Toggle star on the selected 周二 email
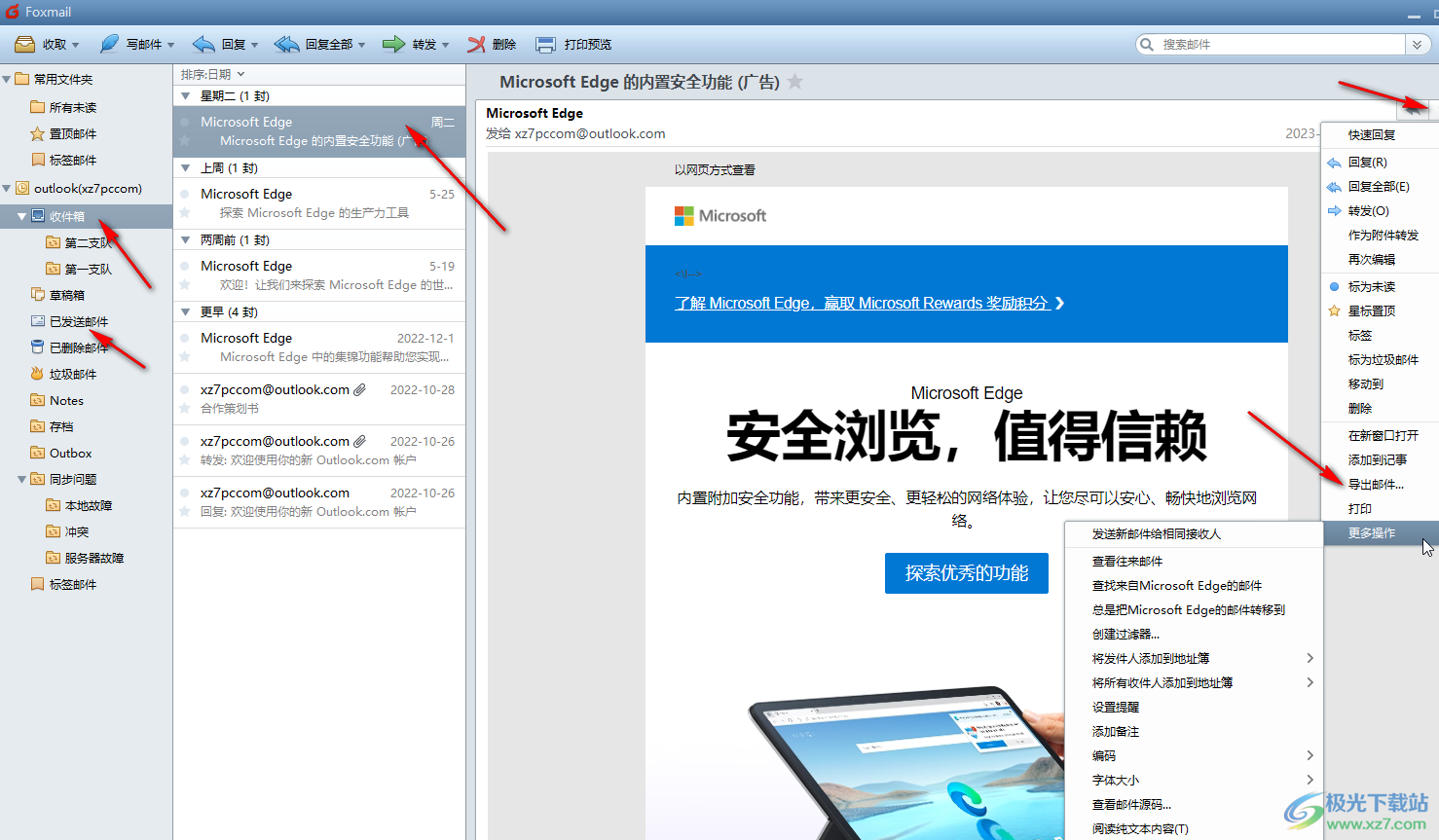 (185, 140)
